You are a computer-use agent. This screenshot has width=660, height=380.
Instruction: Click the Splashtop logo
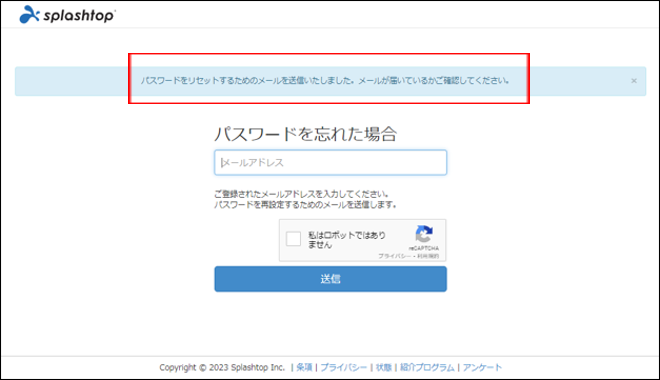[67, 15]
